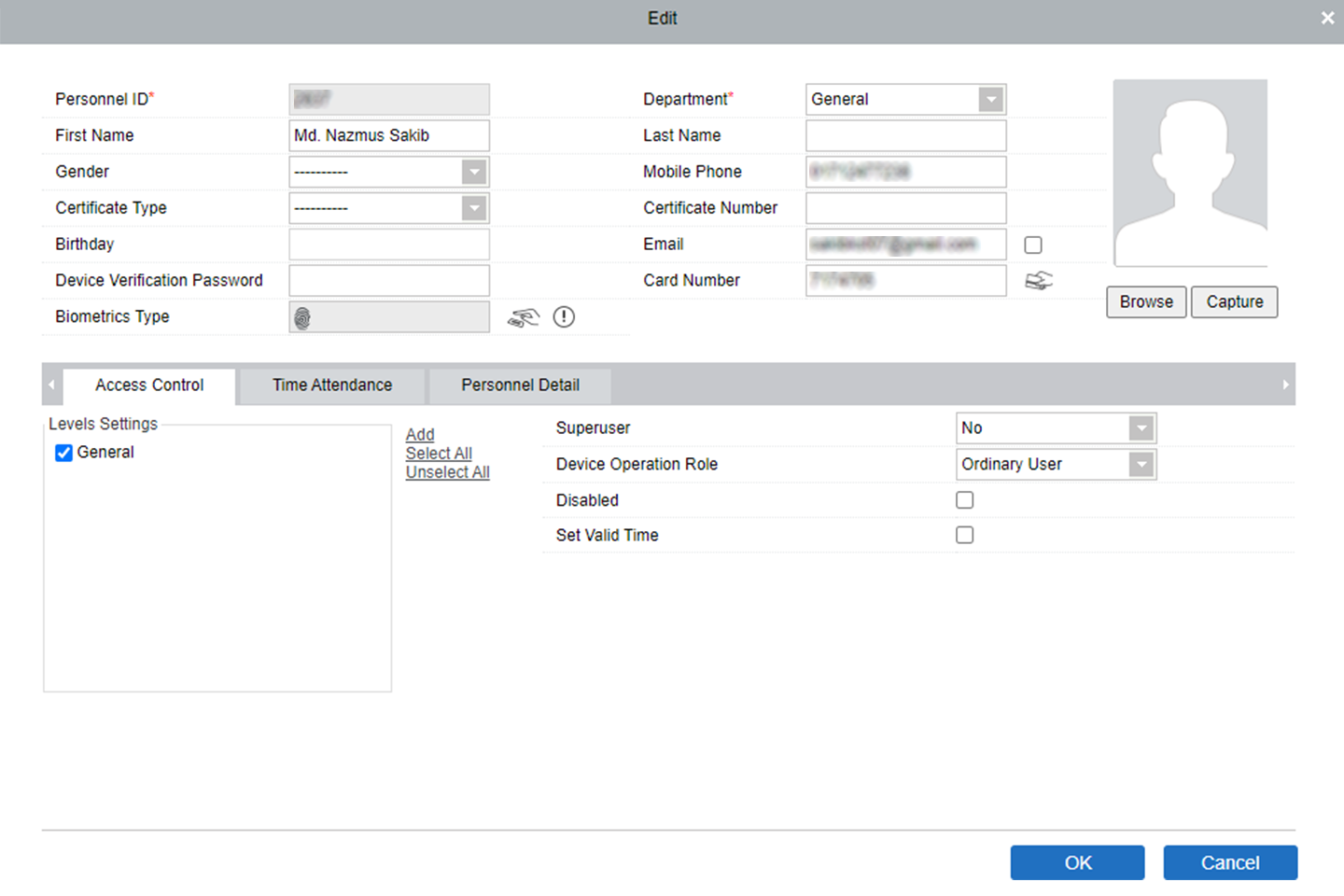Image resolution: width=1344 pixels, height=896 pixels.
Task: Expand the Certificate Type dropdown
Action: click(x=474, y=208)
